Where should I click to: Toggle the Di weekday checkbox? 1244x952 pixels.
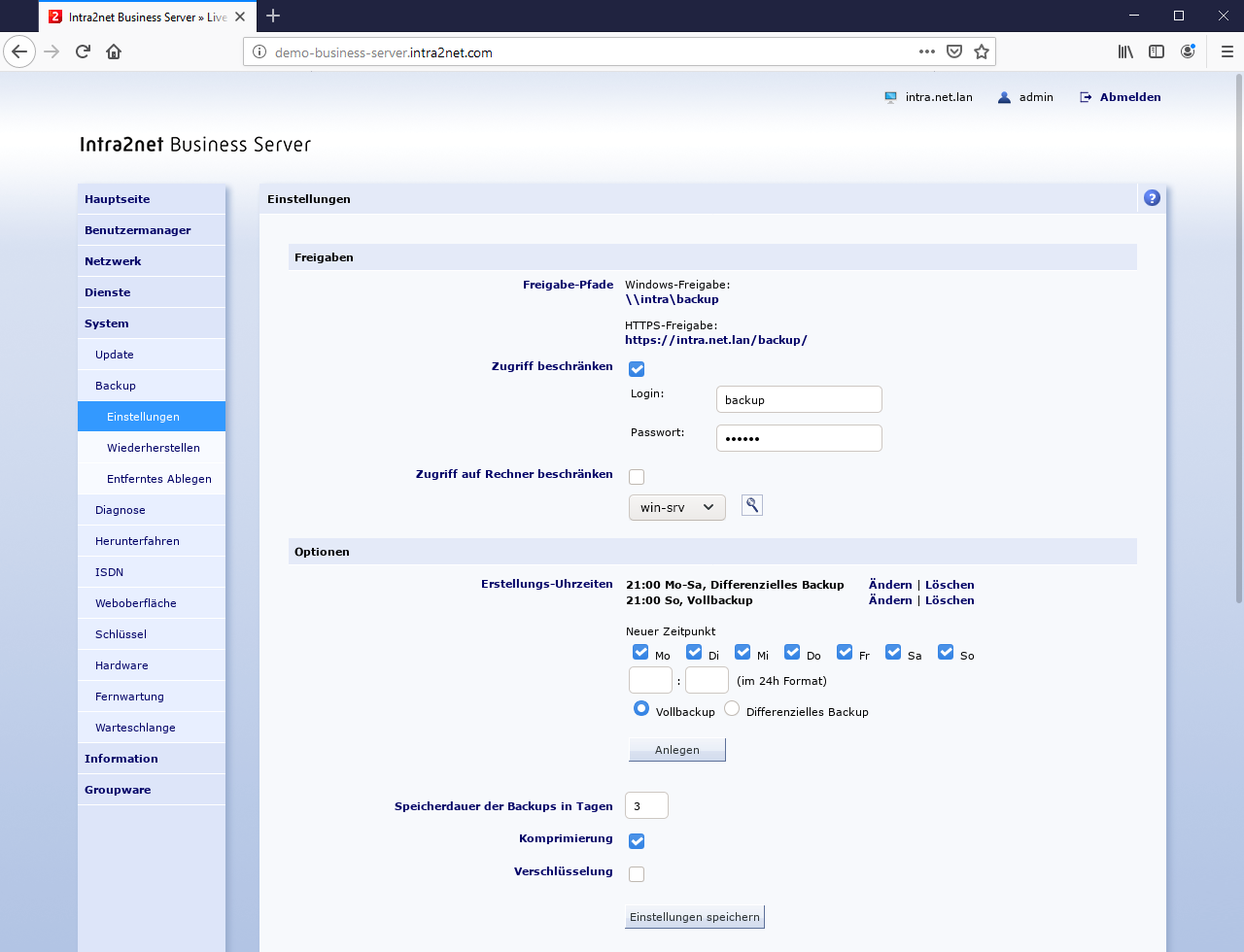point(694,652)
